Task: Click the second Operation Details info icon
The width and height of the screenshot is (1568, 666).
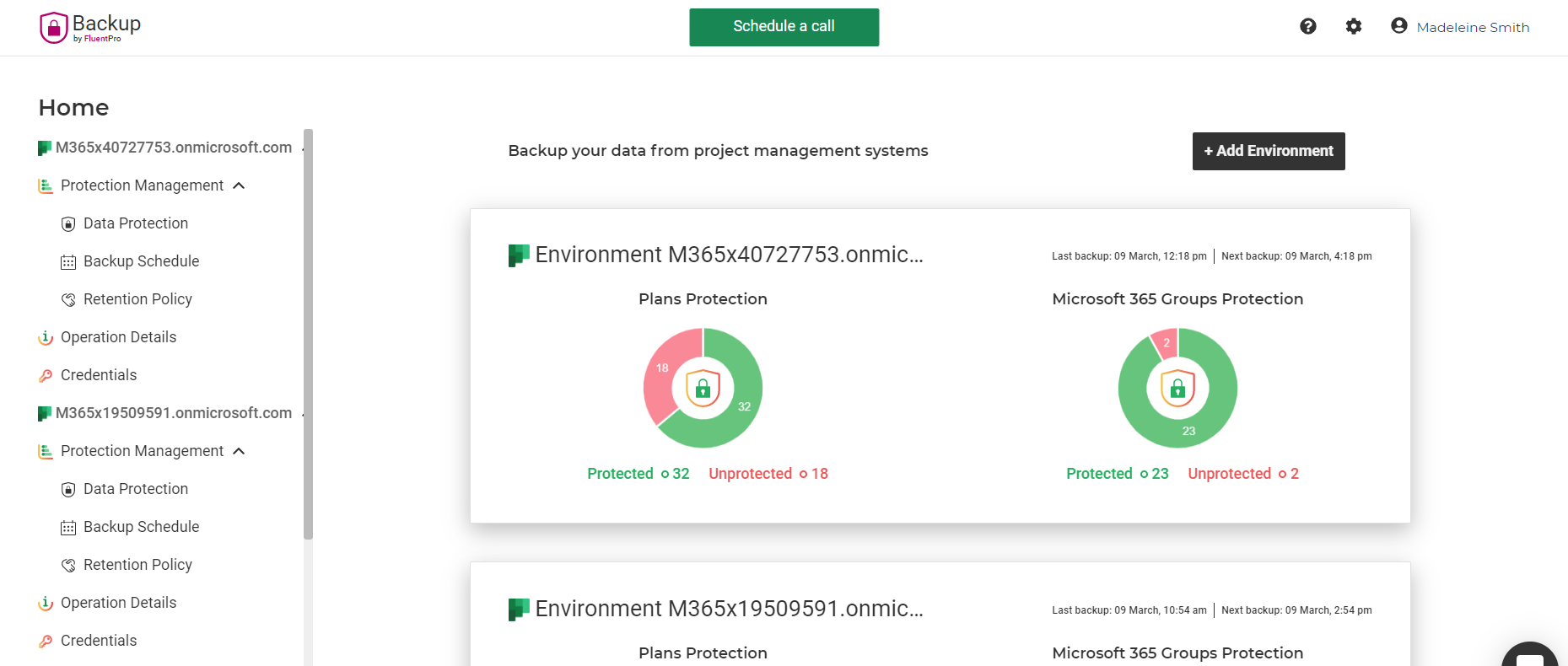Action: point(46,604)
